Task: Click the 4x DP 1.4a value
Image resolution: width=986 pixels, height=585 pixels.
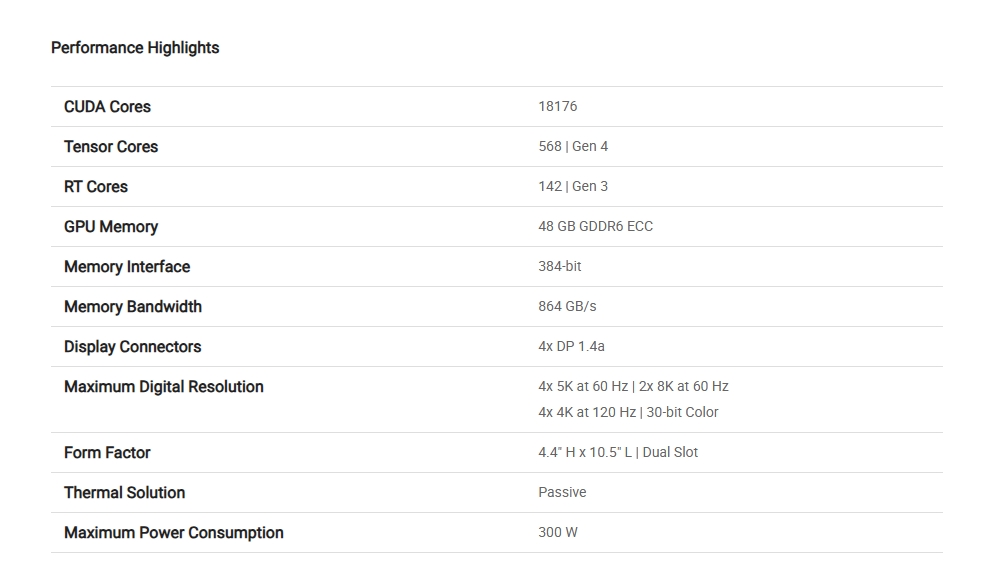Action: [571, 346]
